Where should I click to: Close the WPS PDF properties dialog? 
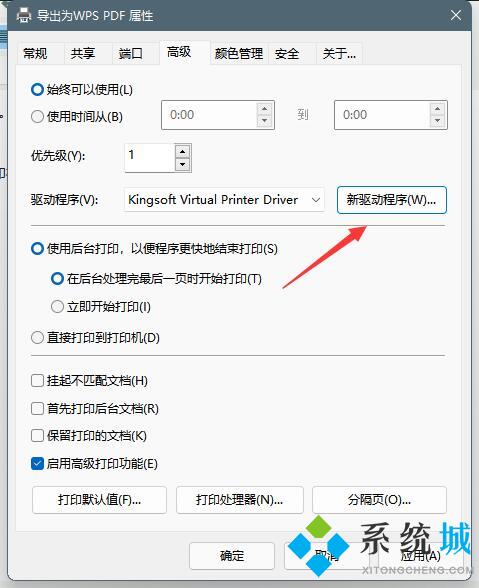pos(456,15)
